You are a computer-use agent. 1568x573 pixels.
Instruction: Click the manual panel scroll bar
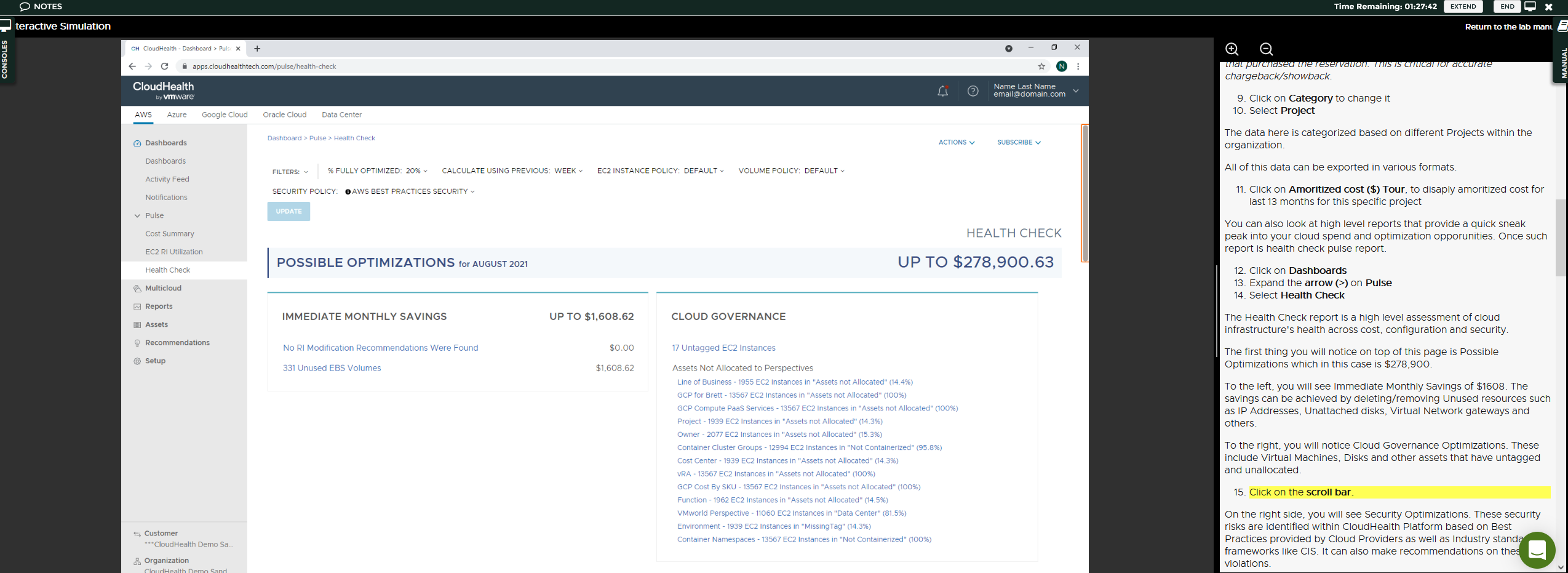pyautogui.click(x=1561, y=238)
